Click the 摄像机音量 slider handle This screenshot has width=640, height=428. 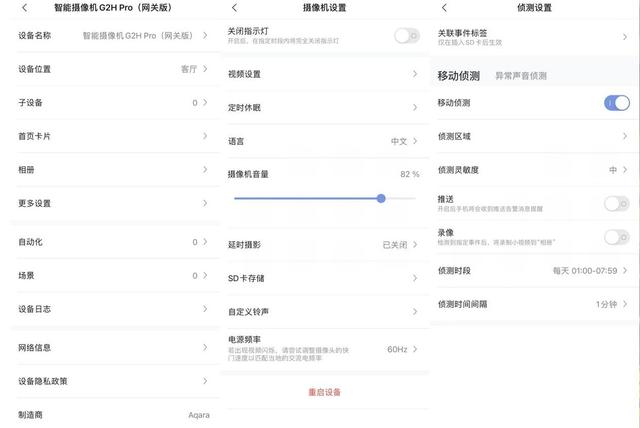pos(381,199)
